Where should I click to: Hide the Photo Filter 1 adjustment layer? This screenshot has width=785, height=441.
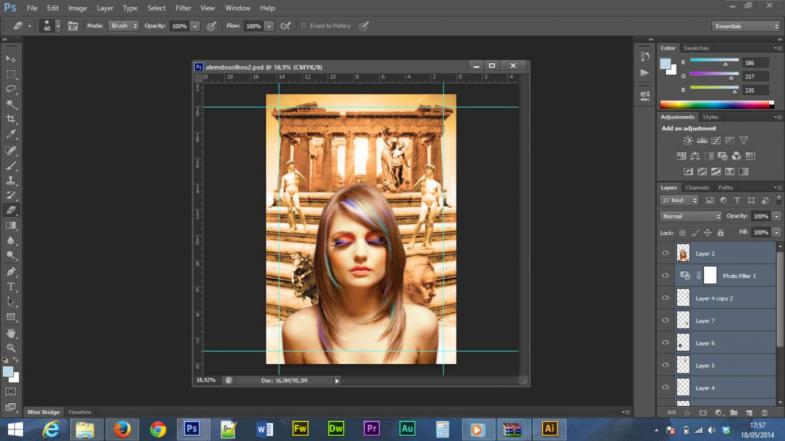pos(665,276)
